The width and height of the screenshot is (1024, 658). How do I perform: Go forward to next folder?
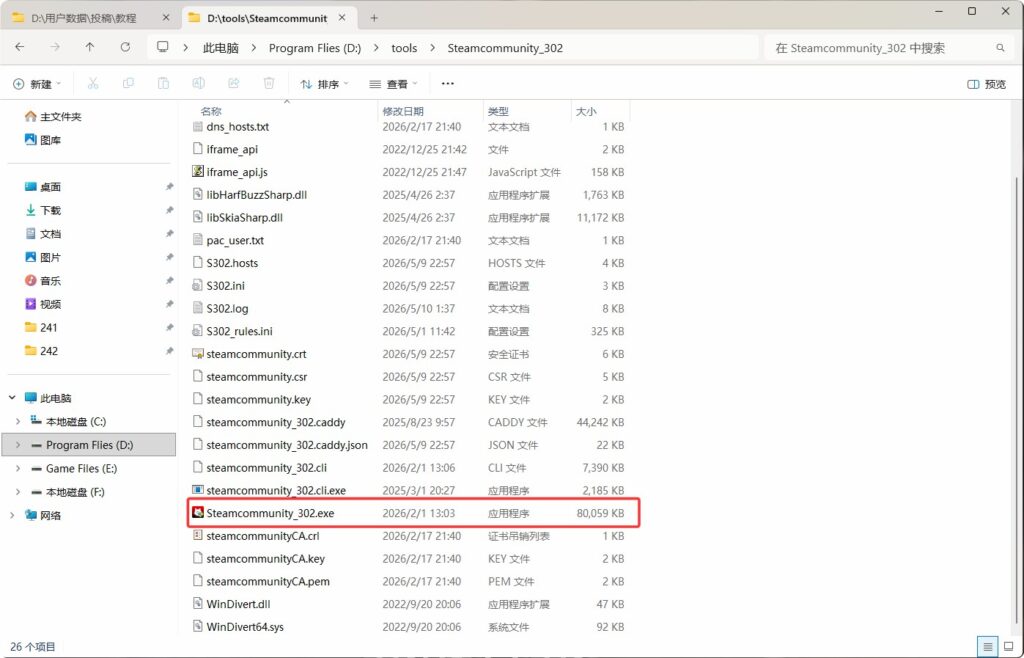click(55, 47)
